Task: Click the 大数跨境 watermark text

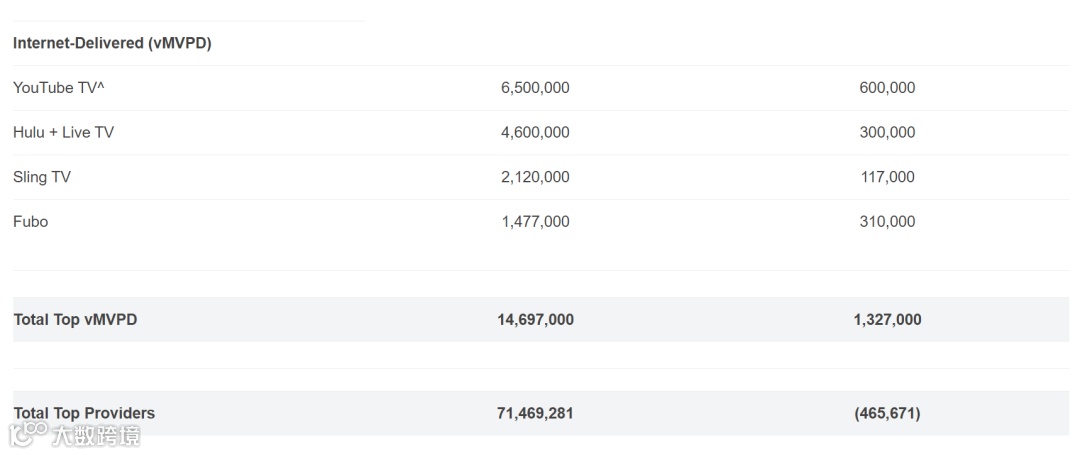Action: pyautogui.click(x=97, y=436)
